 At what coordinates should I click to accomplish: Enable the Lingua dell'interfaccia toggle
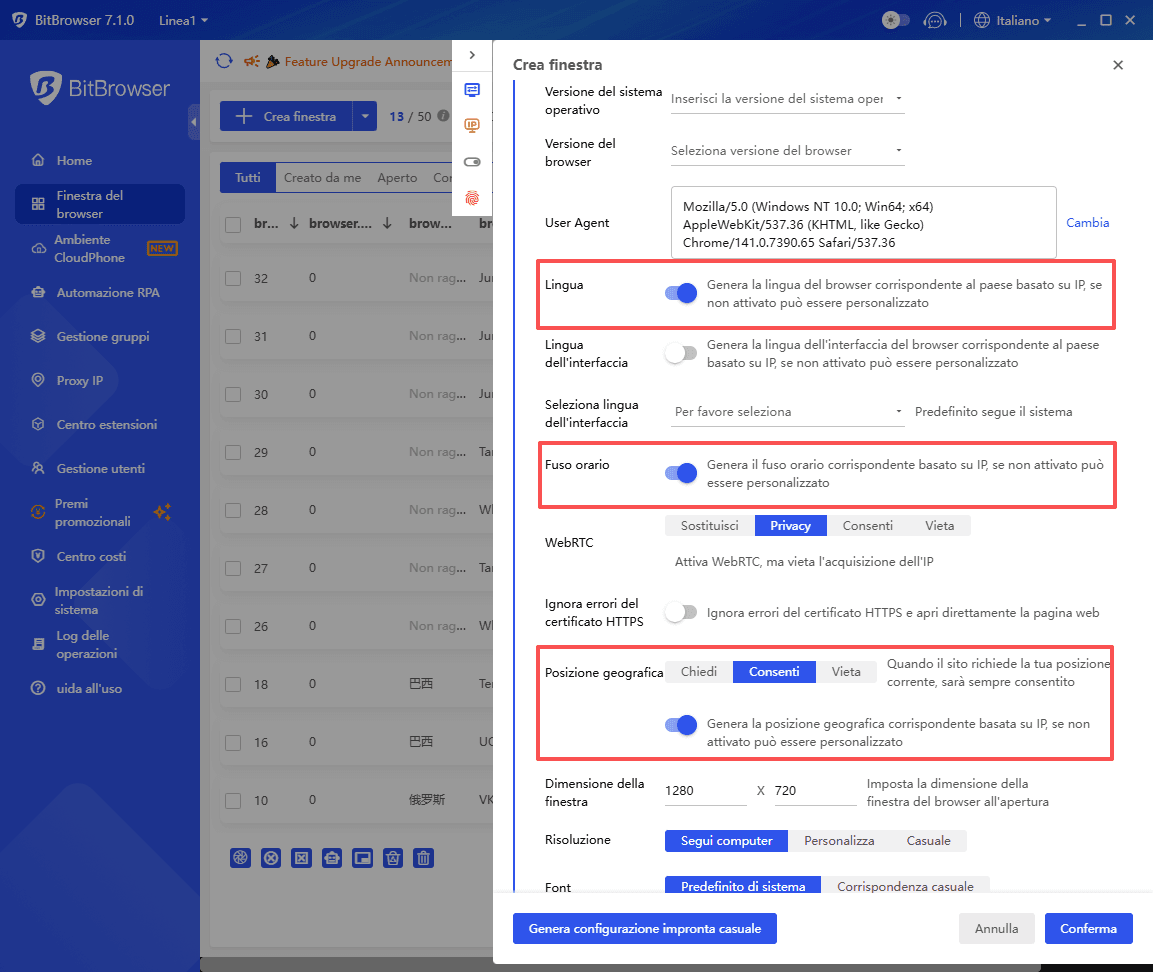(x=680, y=353)
